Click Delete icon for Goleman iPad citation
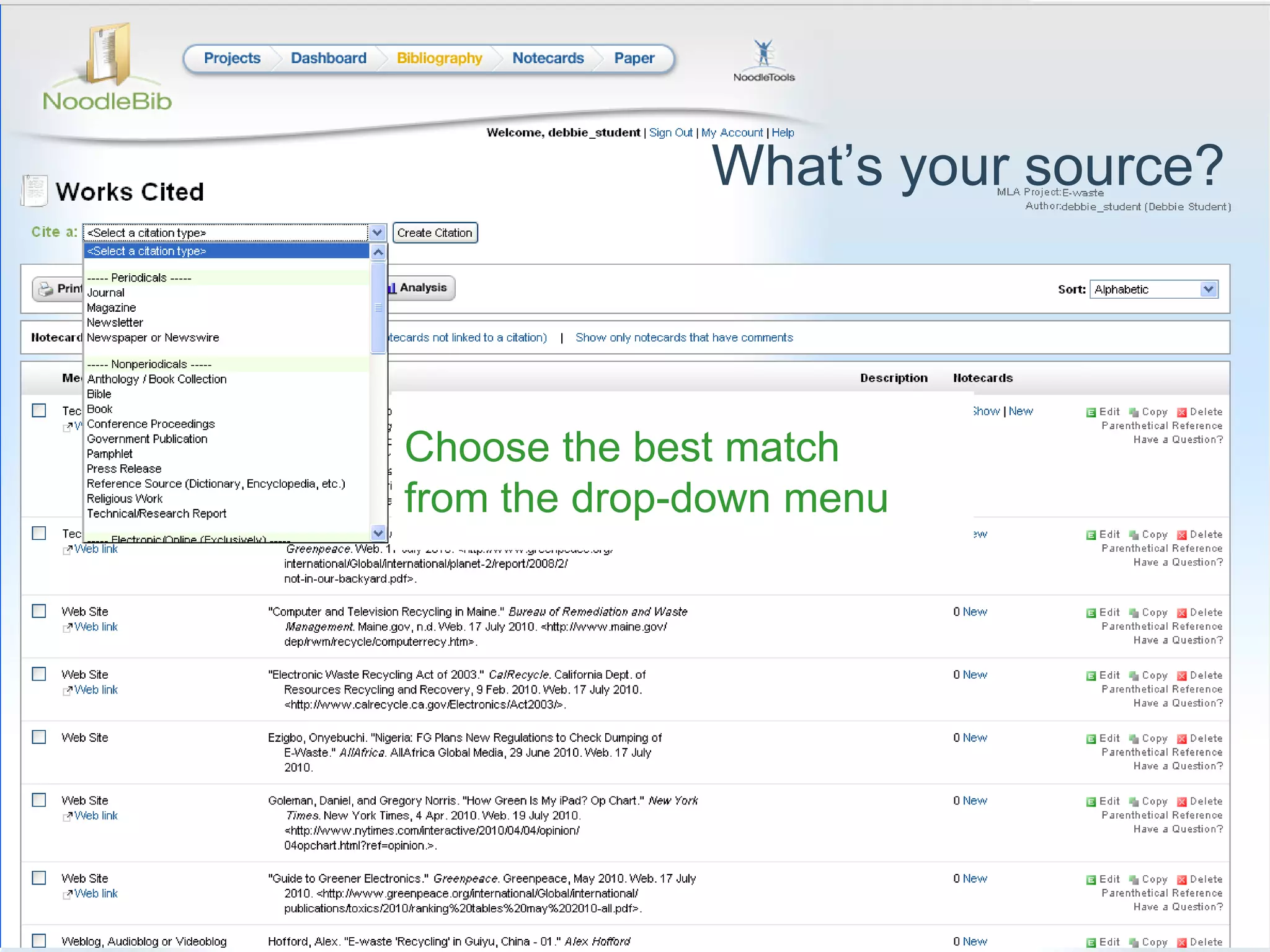This screenshot has width=1270, height=952. click(1182, 802)
